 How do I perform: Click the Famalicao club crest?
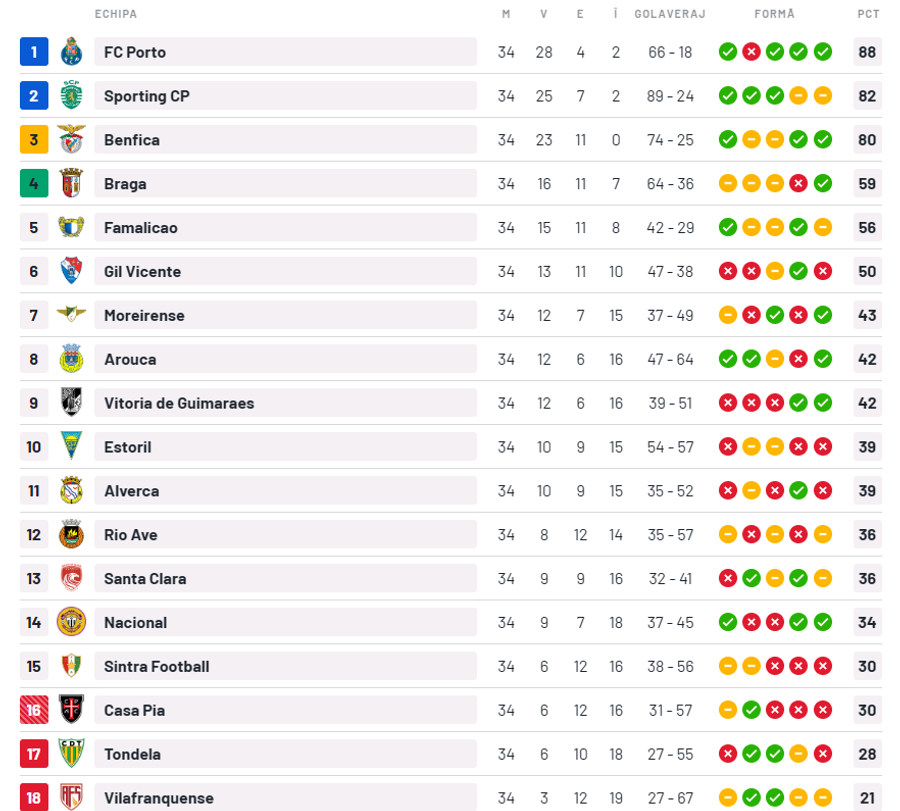click(x=71, y=227)
